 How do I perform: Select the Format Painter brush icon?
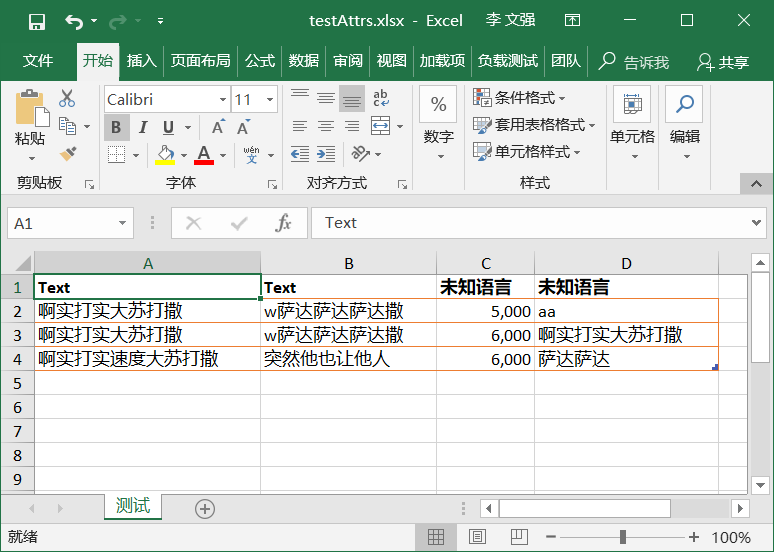tap(67, 153)
